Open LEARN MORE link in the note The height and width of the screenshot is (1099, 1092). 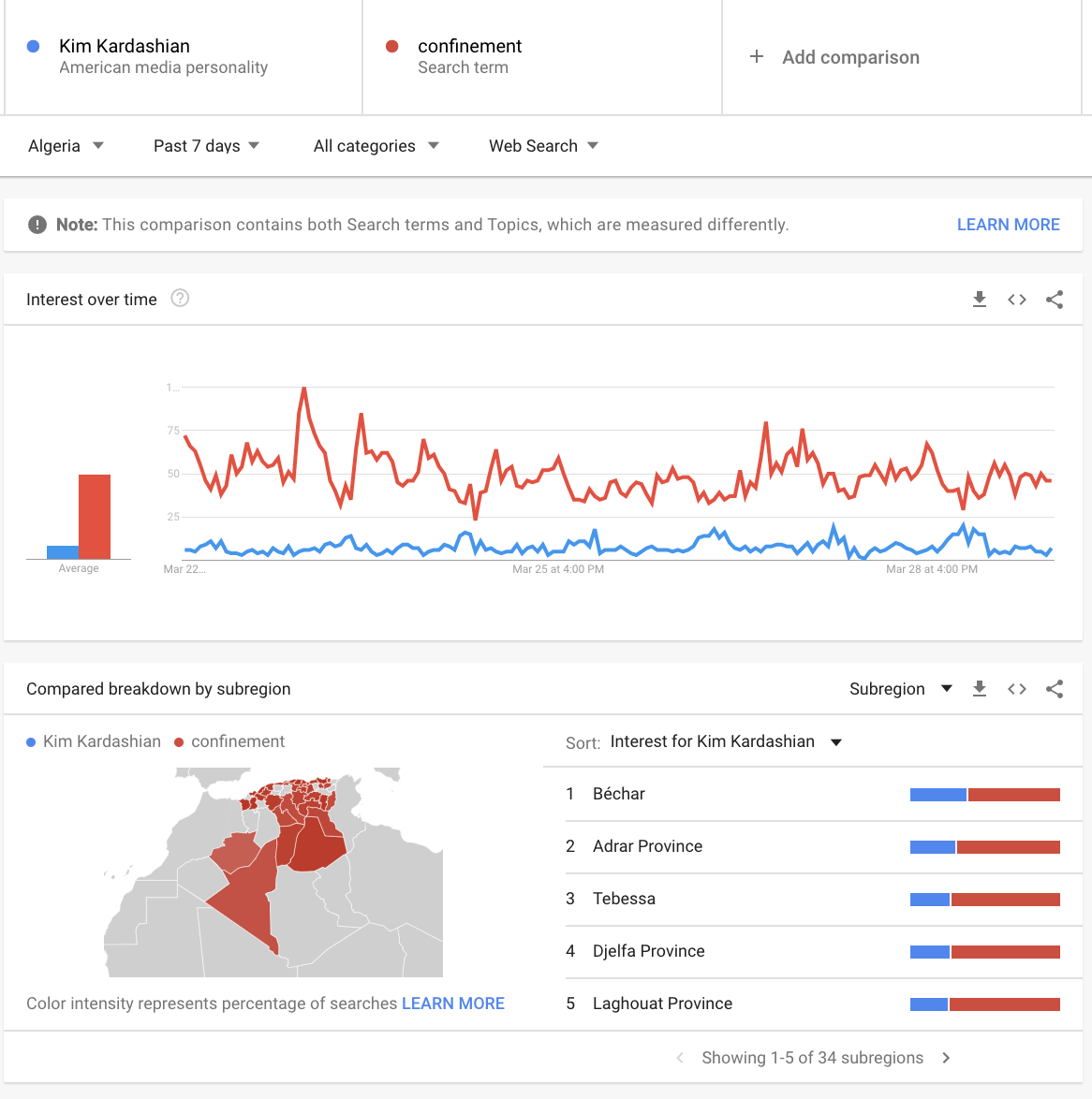click(1008, 225)
